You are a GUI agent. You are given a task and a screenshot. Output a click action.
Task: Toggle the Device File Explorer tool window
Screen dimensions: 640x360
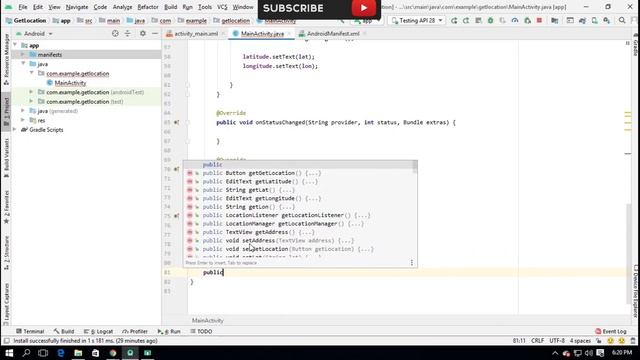click(636, 291)
